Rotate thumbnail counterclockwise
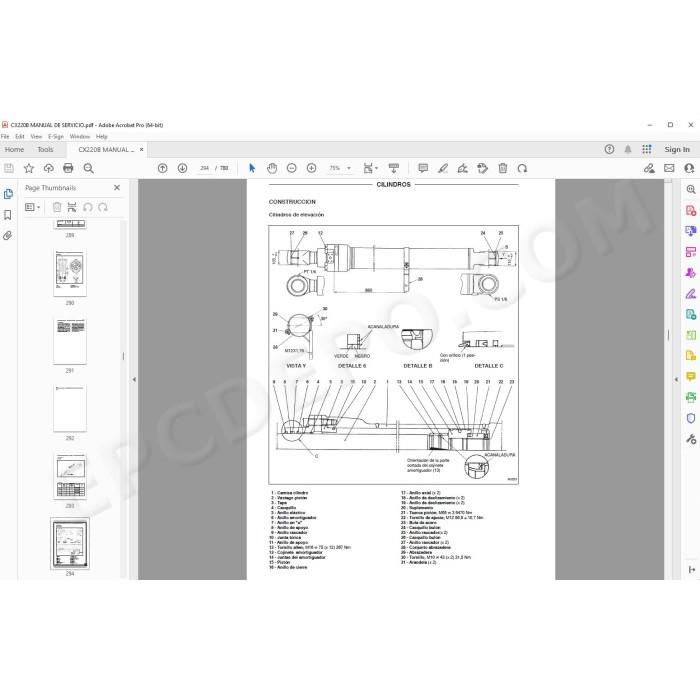 tap(88, 207)
